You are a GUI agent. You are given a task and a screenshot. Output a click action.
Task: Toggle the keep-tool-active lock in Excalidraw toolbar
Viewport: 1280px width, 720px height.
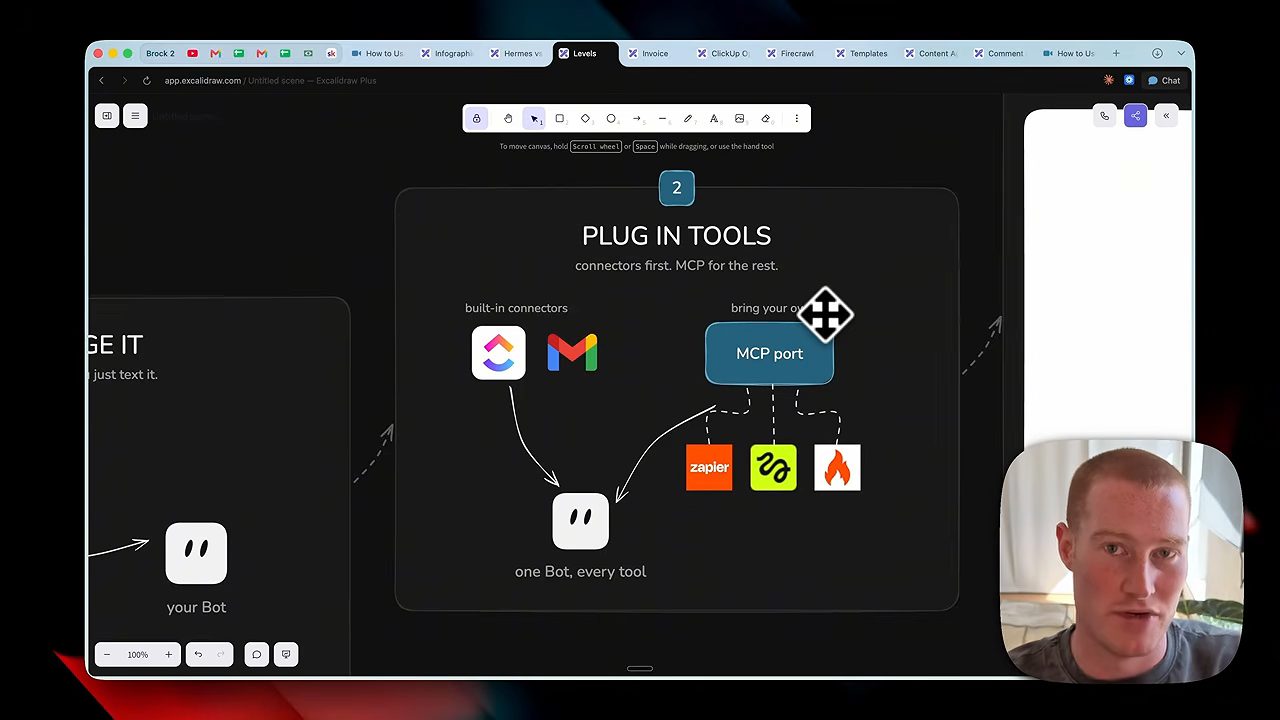click(x=476, y=118)
